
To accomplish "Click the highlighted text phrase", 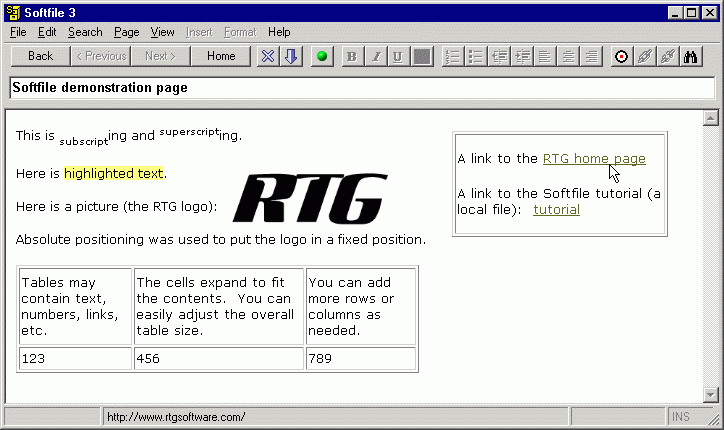I will (114, 173).
